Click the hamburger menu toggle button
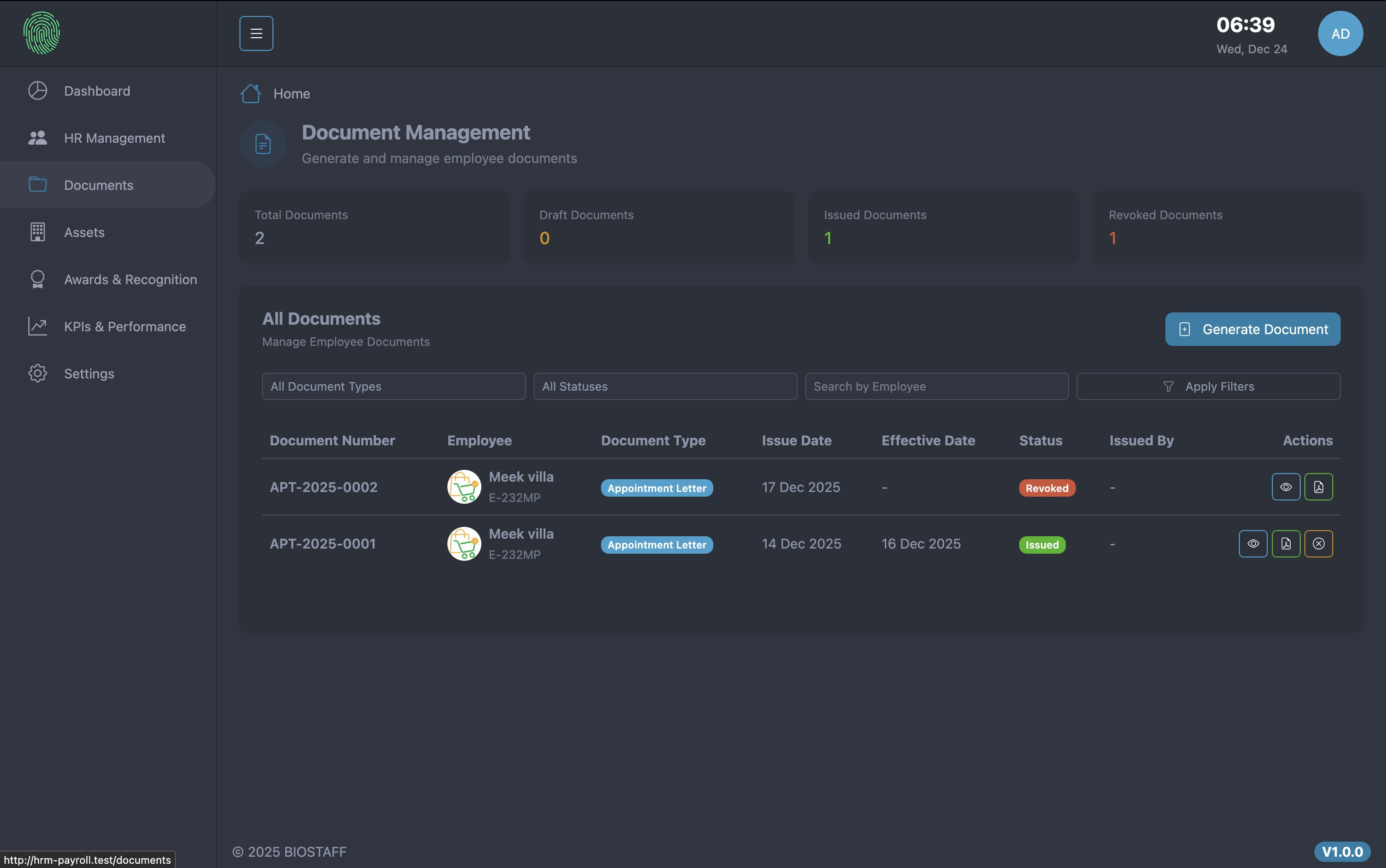Image resolution: width=1386 pixels, height=868 pixels. (x=256, y=33)
